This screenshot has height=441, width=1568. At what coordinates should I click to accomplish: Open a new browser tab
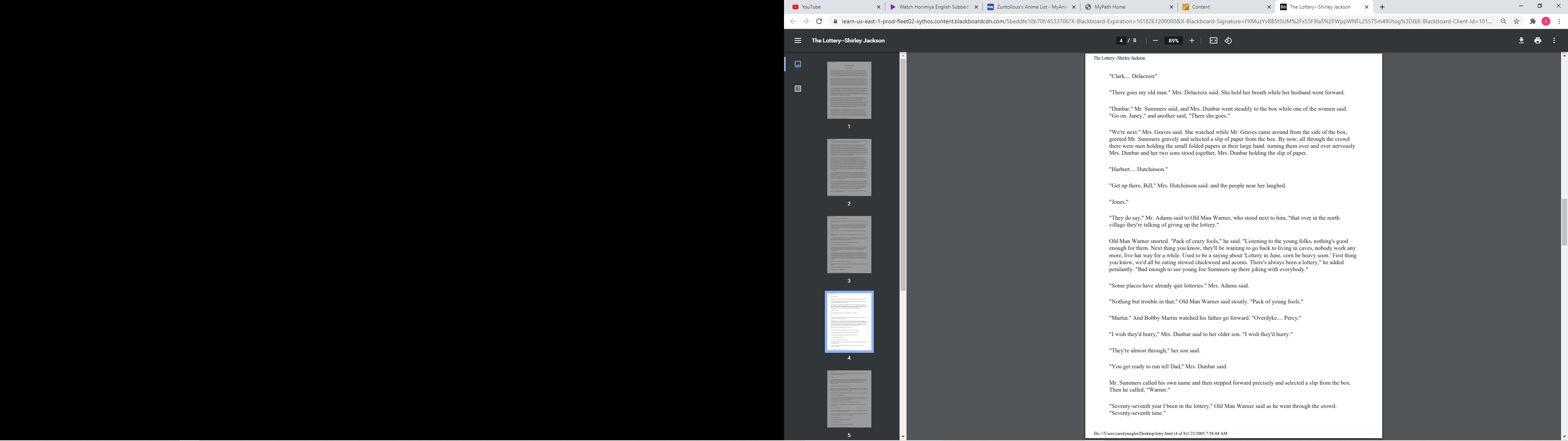pos(1382,7)
